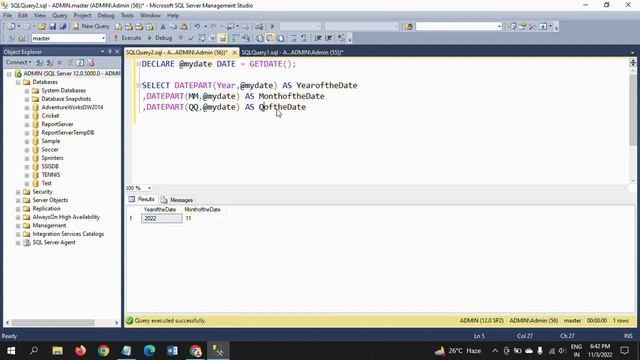Click the Undo arrow icon

click(x=197, y=26)
